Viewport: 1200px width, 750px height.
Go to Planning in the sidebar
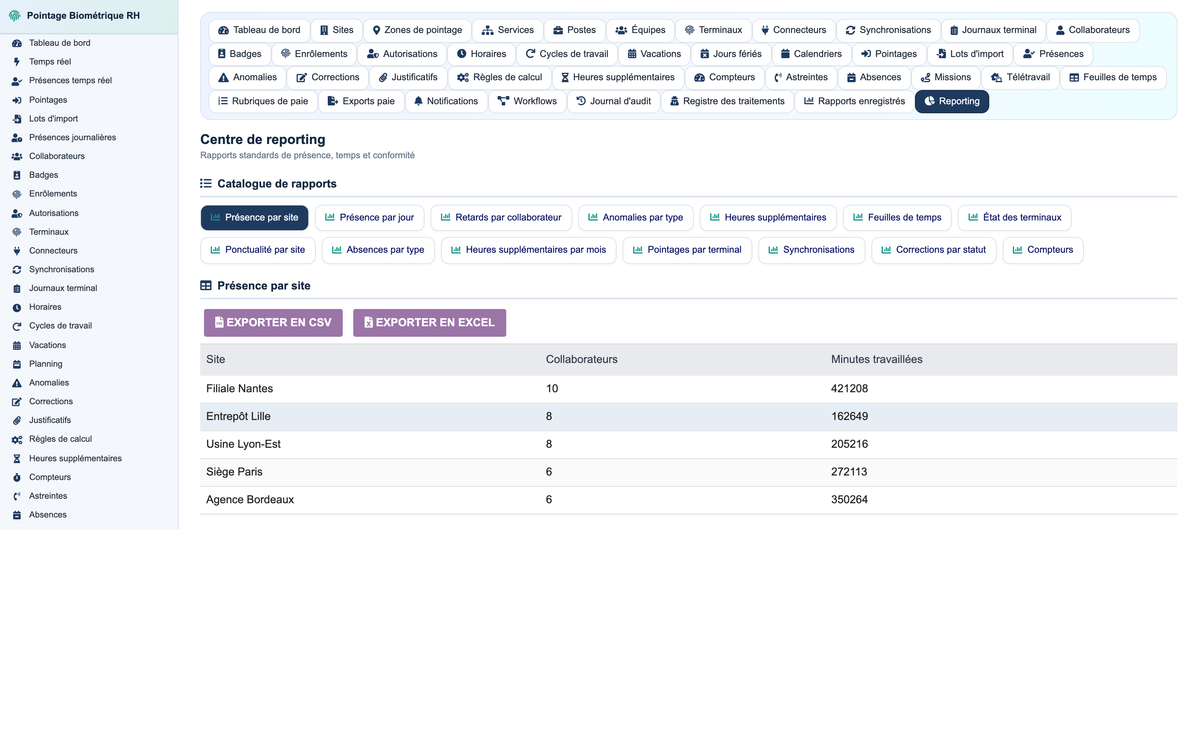coord(45,364)
